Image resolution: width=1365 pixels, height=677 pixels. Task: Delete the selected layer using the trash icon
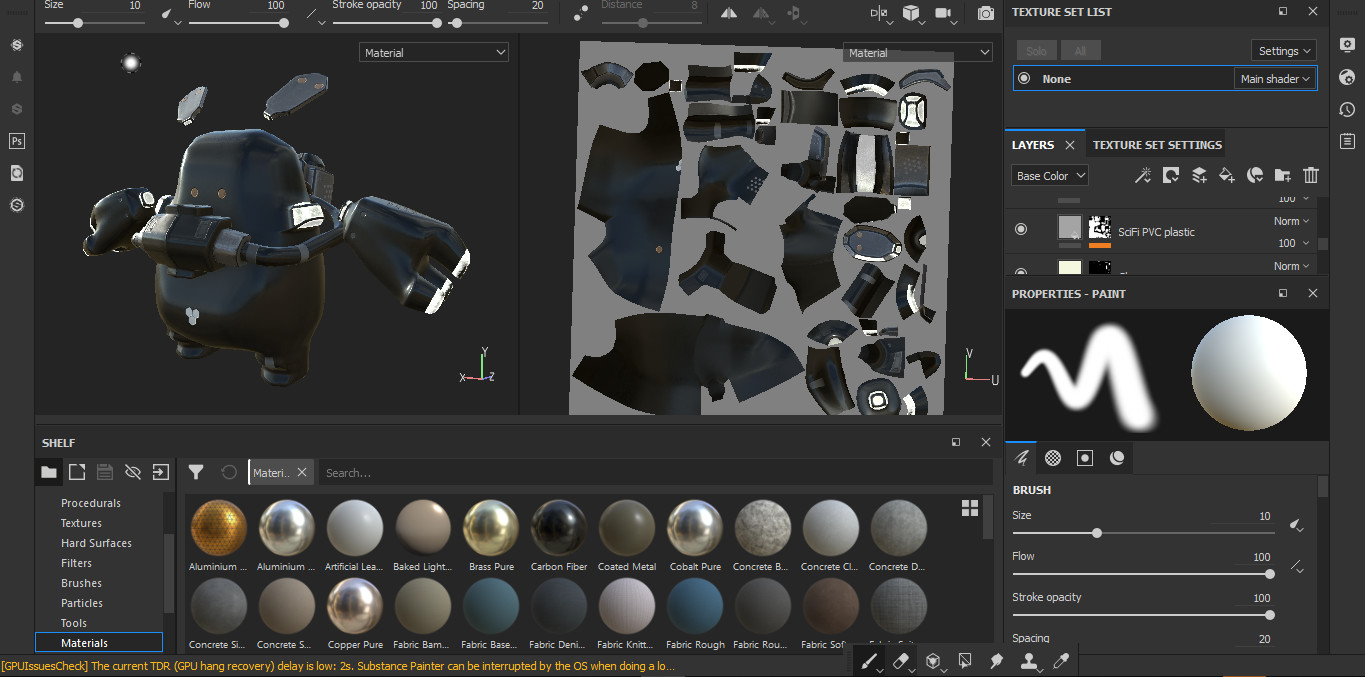click(x=1311, y=175)
